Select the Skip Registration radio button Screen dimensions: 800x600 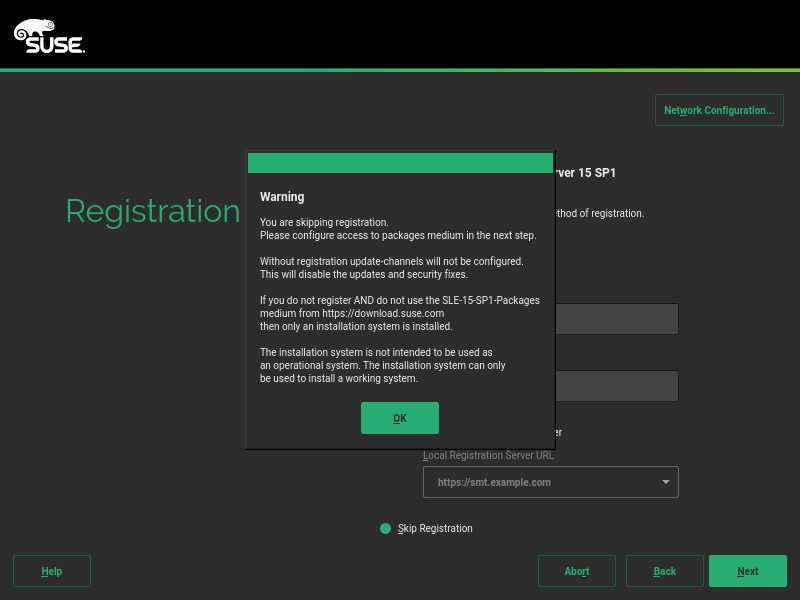pos(385,528)
